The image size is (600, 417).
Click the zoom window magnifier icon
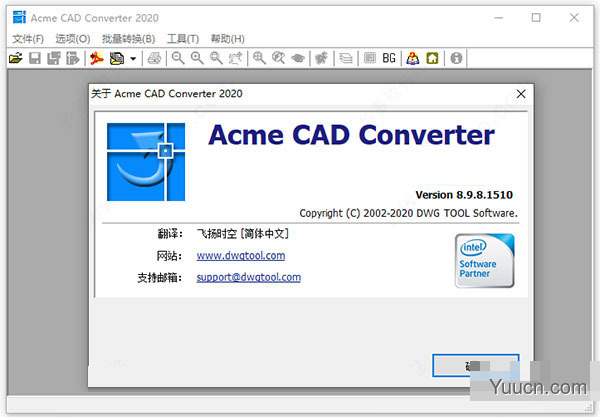point(216,58)
